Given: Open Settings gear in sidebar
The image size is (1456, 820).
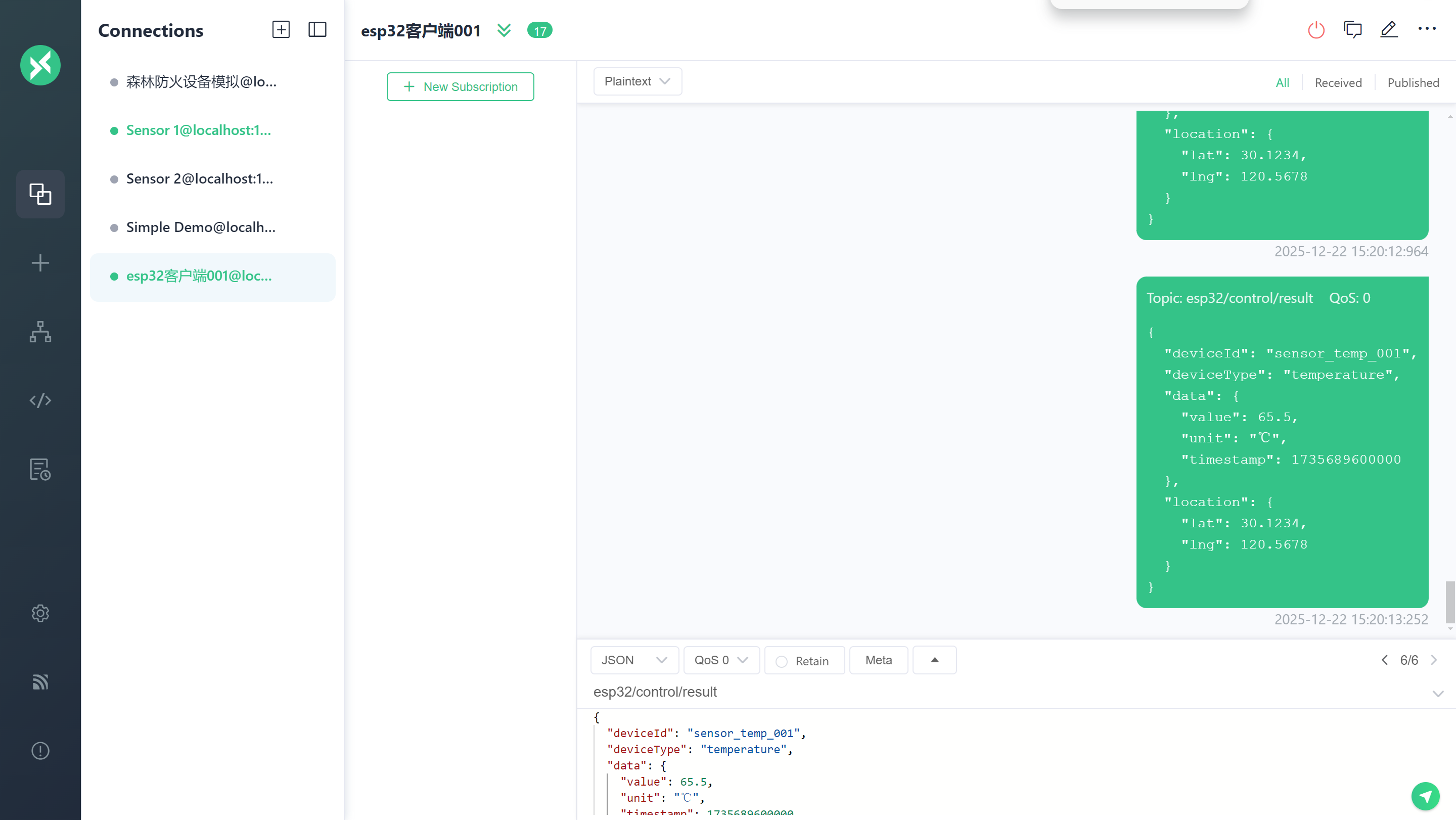Looking at the screenshot, I should [40, 613].
